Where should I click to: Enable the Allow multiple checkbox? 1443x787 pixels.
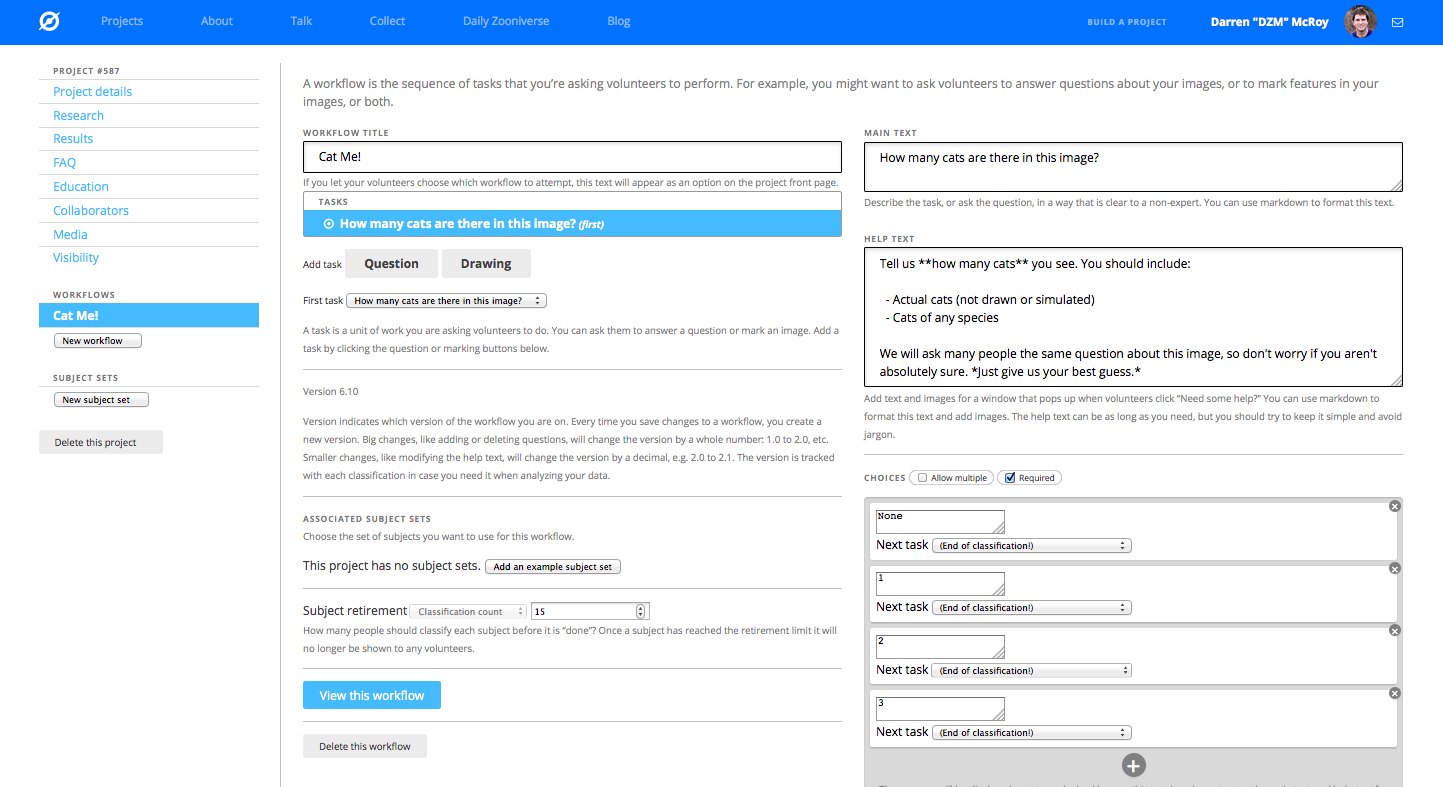[x=922, y=478]
